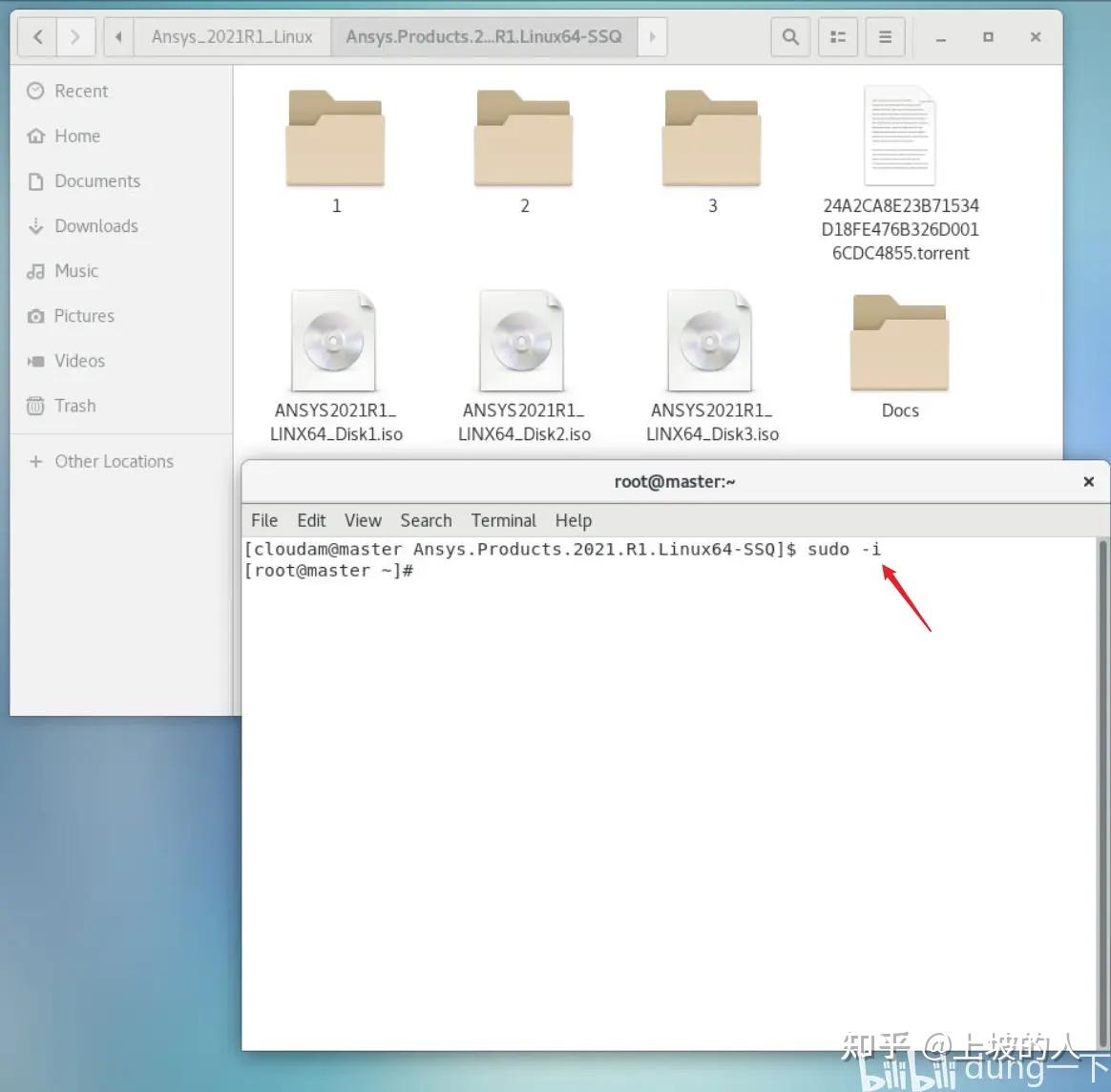Open Pictures from the sidebar
Image resolution: width=1111 pixels, height=1092 pixels.
coord(84,316)
